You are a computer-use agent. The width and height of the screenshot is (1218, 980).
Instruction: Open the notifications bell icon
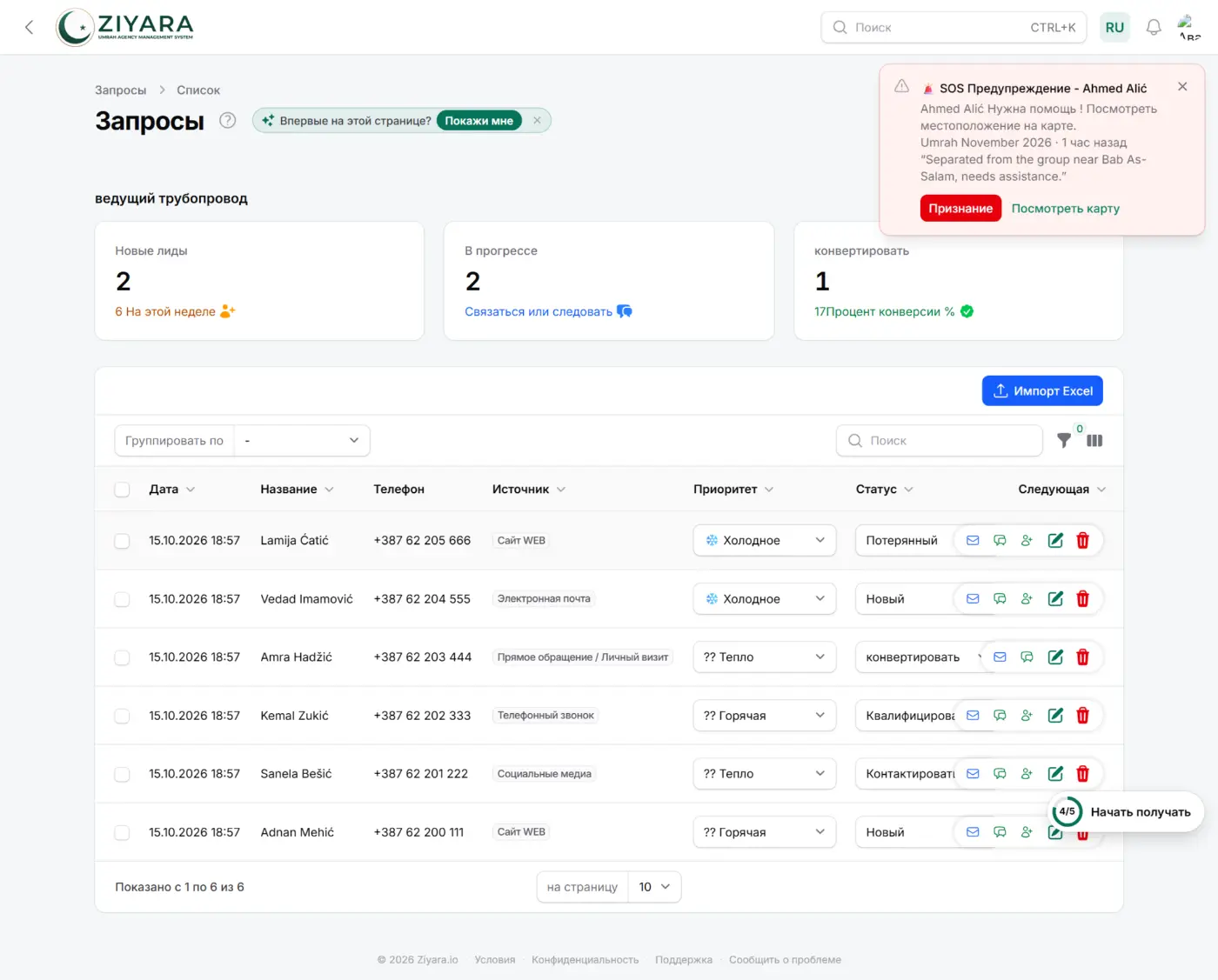tap(1153, 27)
